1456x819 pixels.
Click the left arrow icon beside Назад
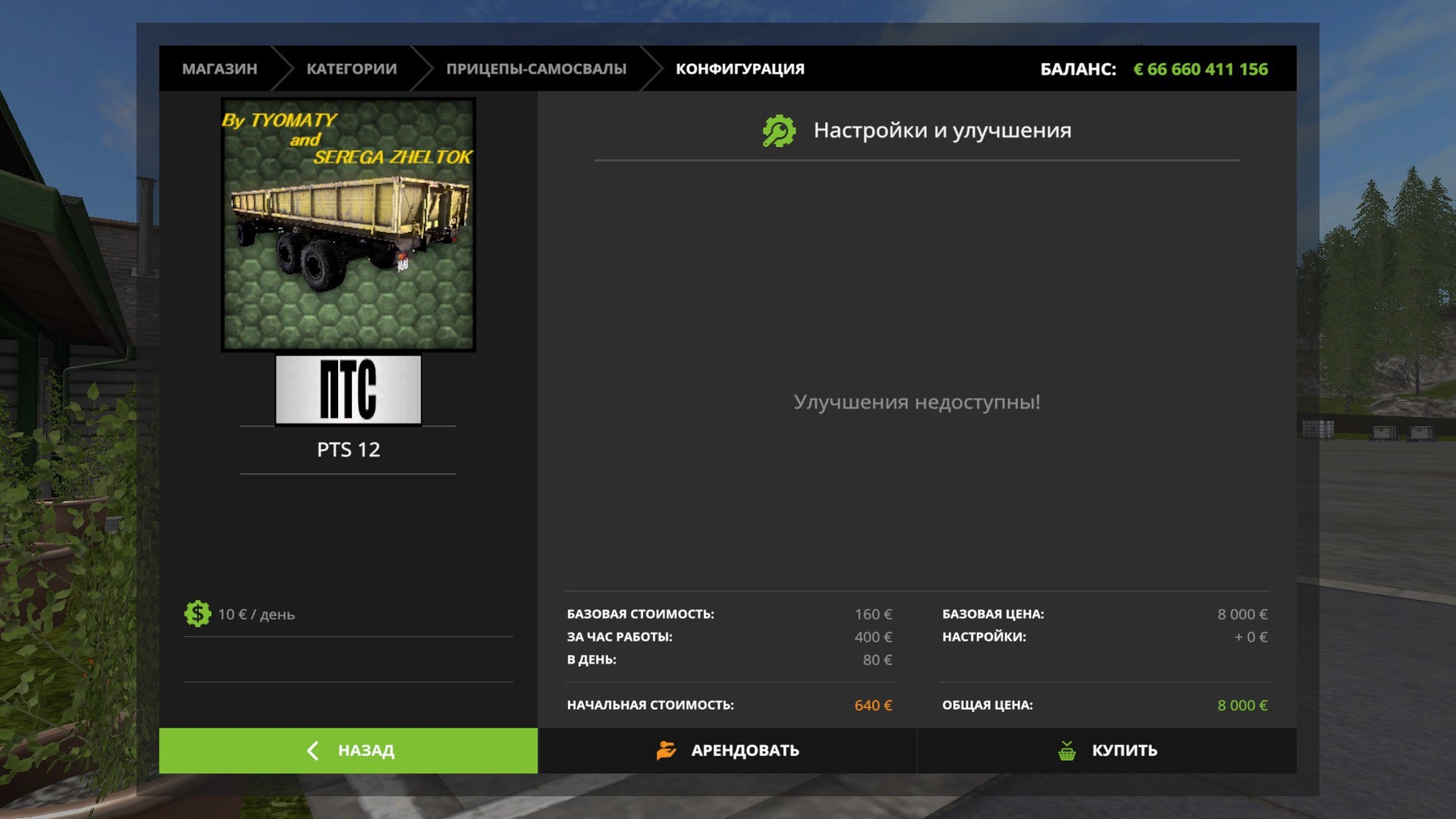(x=313, y=750)
